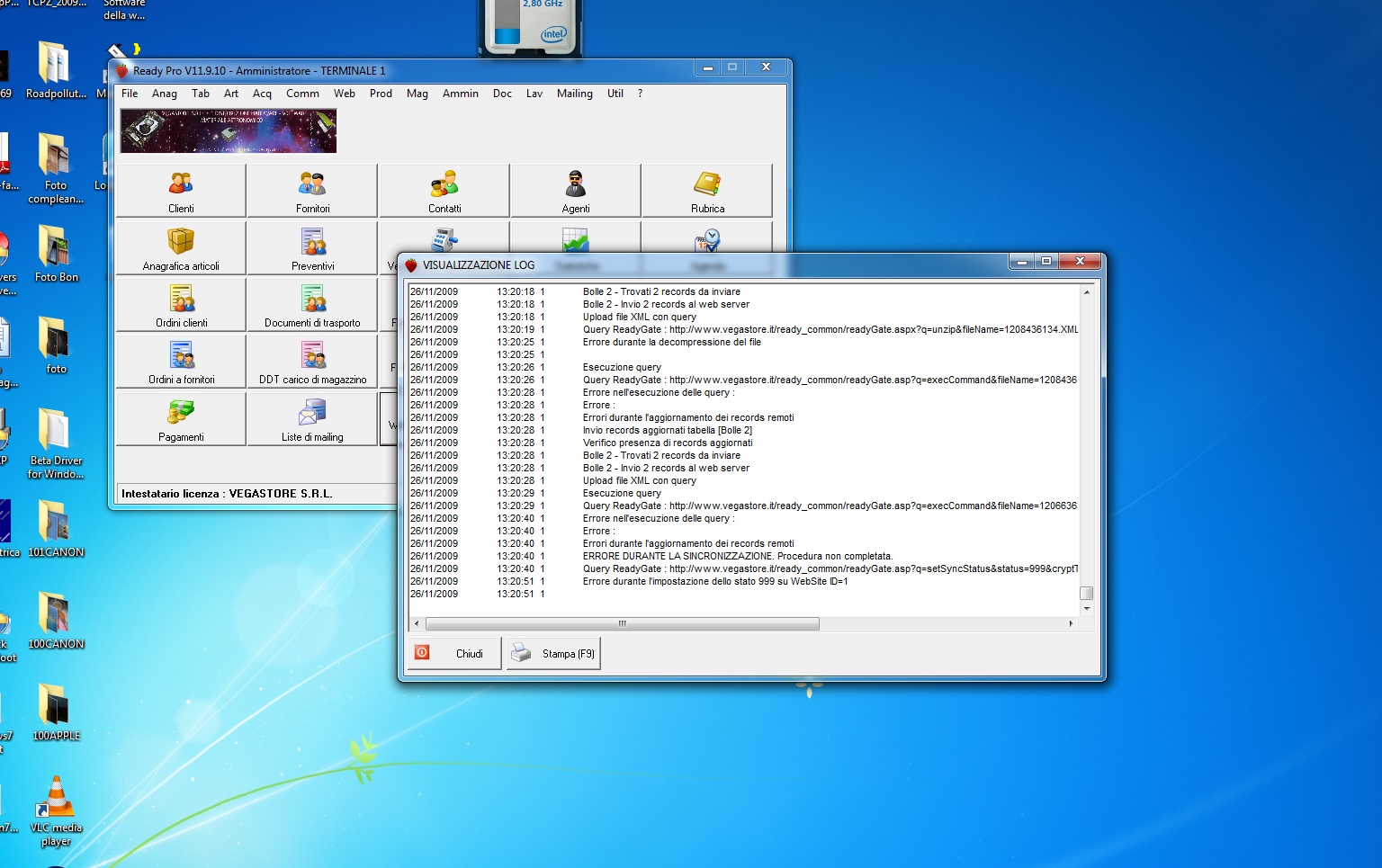
Task: Click the Chiudi button in log window
Action: click(454, 654)
